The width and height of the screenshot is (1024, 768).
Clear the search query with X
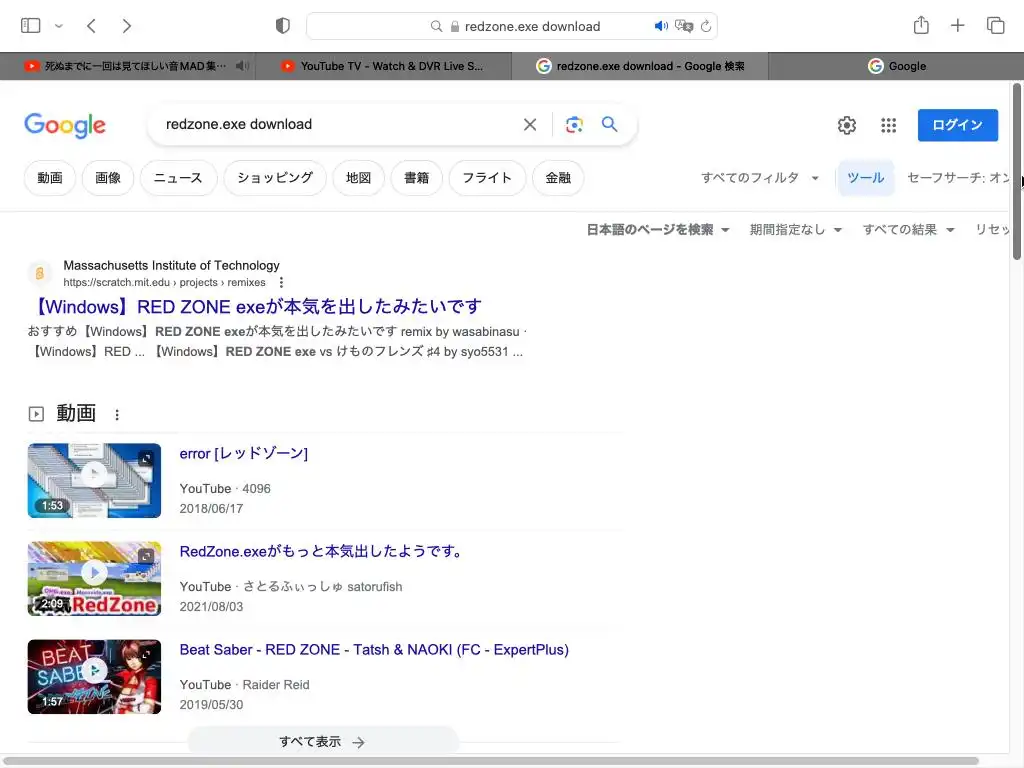(x=530, y=124)
